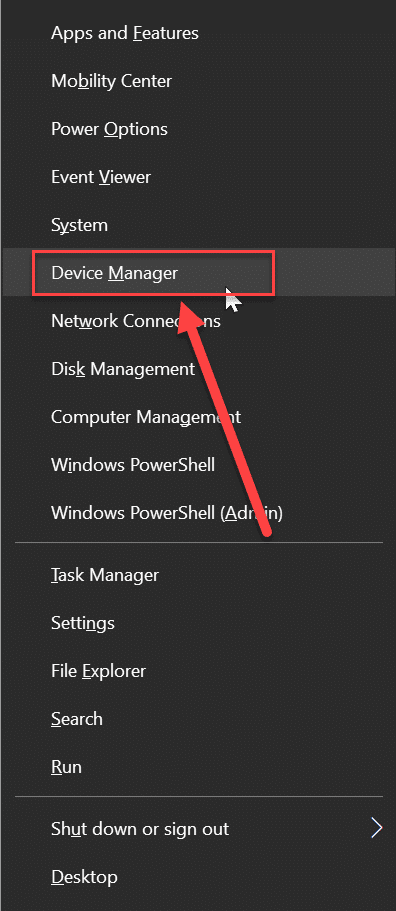
Task: Select Mobility Center entry
Action: [x=198, y=81]
